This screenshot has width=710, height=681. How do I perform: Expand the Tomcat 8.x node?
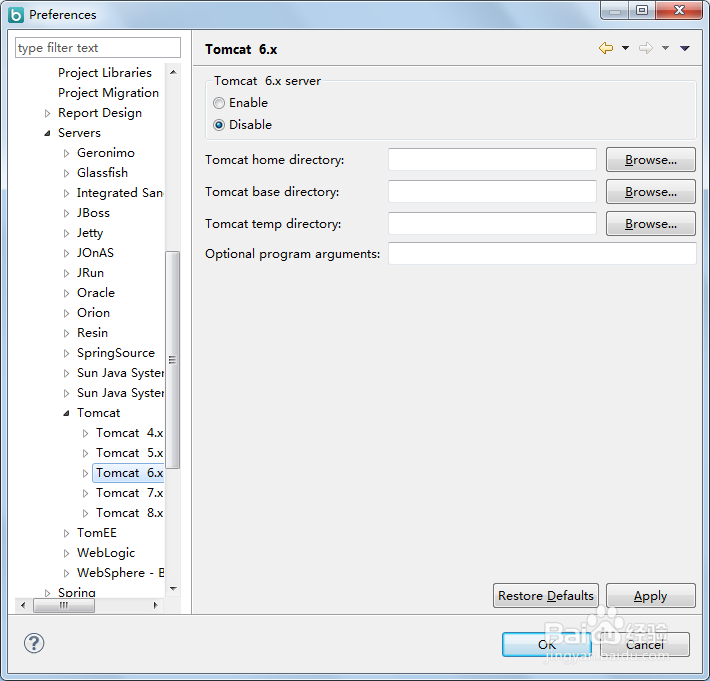pos(86,513)
